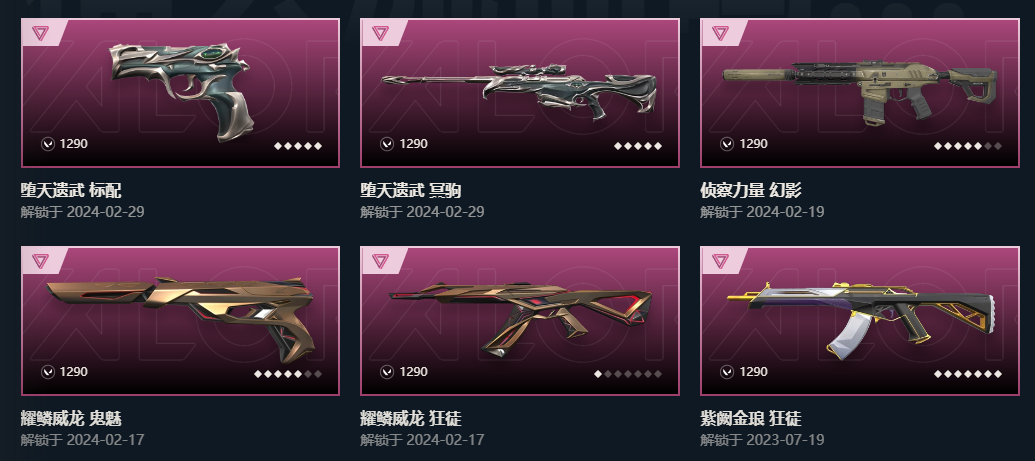
Task: Select the 耀鳞威龙 鬼魅 gold pistol image
Action: coord(181,318)
